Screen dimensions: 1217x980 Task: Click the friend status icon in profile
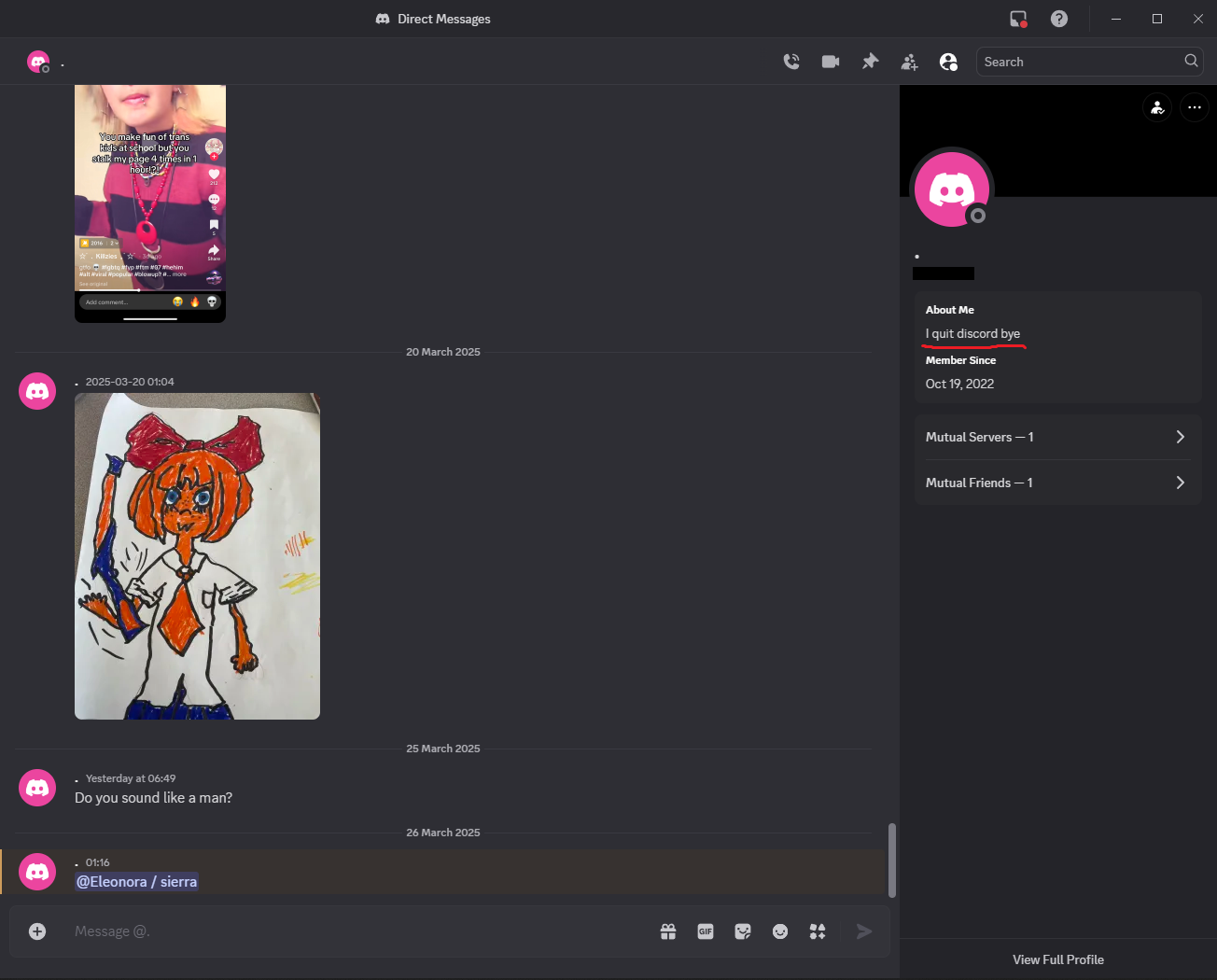click(x=1157, y=107)
